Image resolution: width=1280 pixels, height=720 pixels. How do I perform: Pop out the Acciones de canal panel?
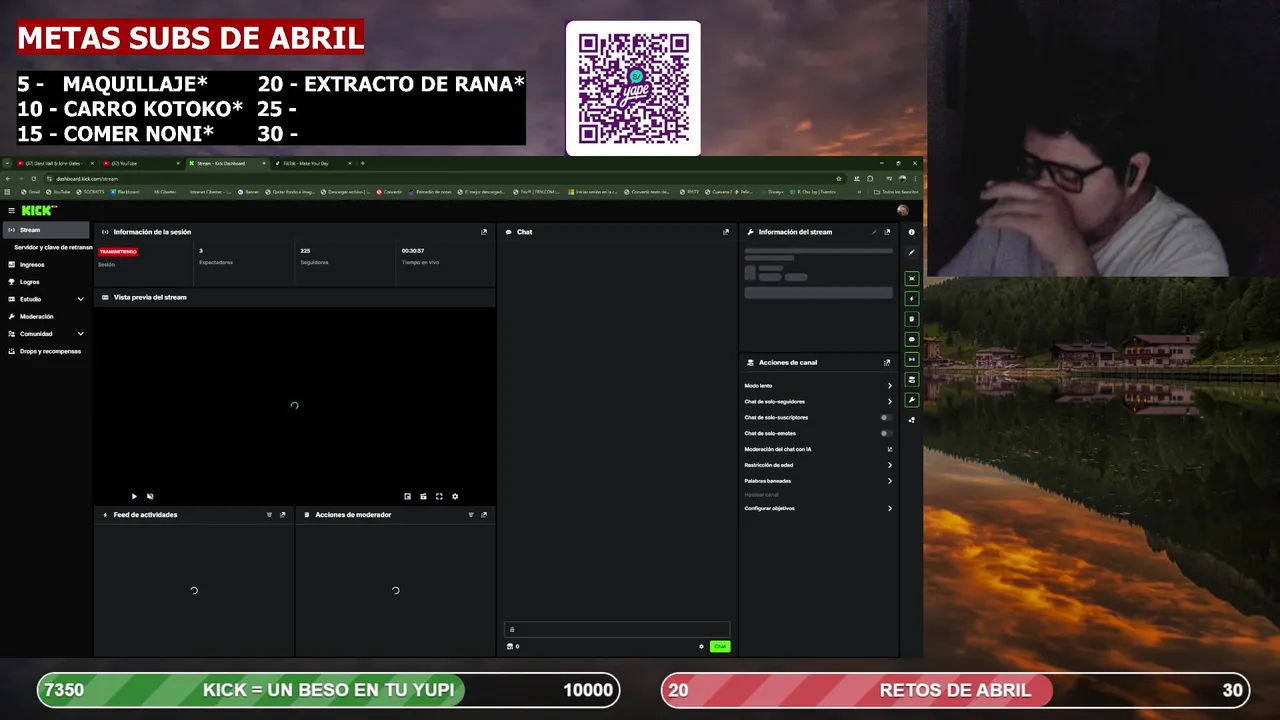coord(887,362)
